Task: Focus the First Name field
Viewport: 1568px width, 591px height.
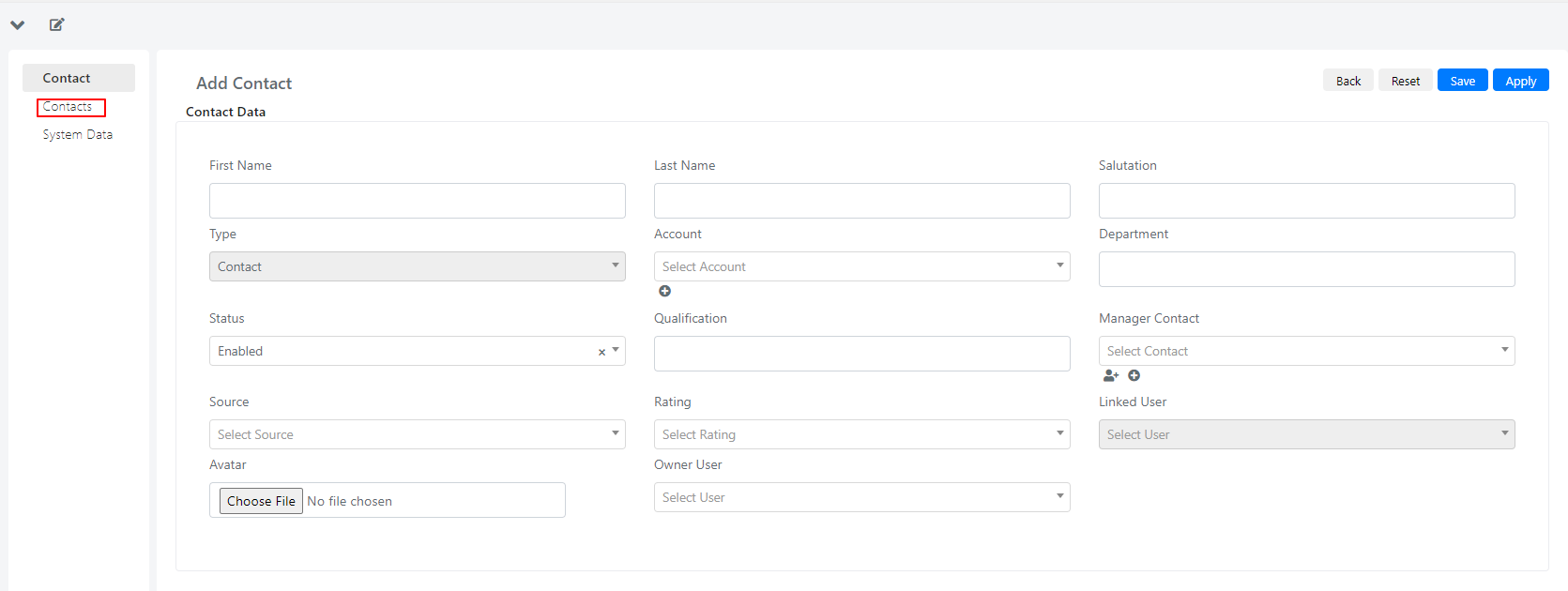Action: tap(418, 201)
